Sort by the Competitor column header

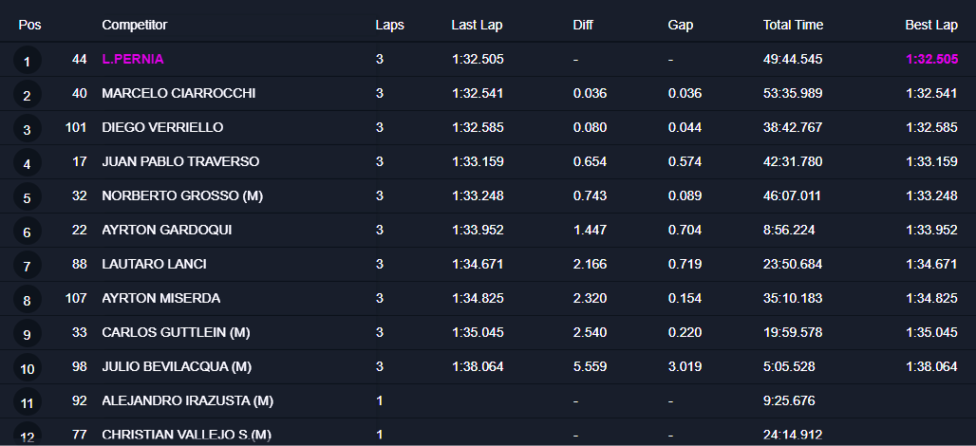coord(134,25)
